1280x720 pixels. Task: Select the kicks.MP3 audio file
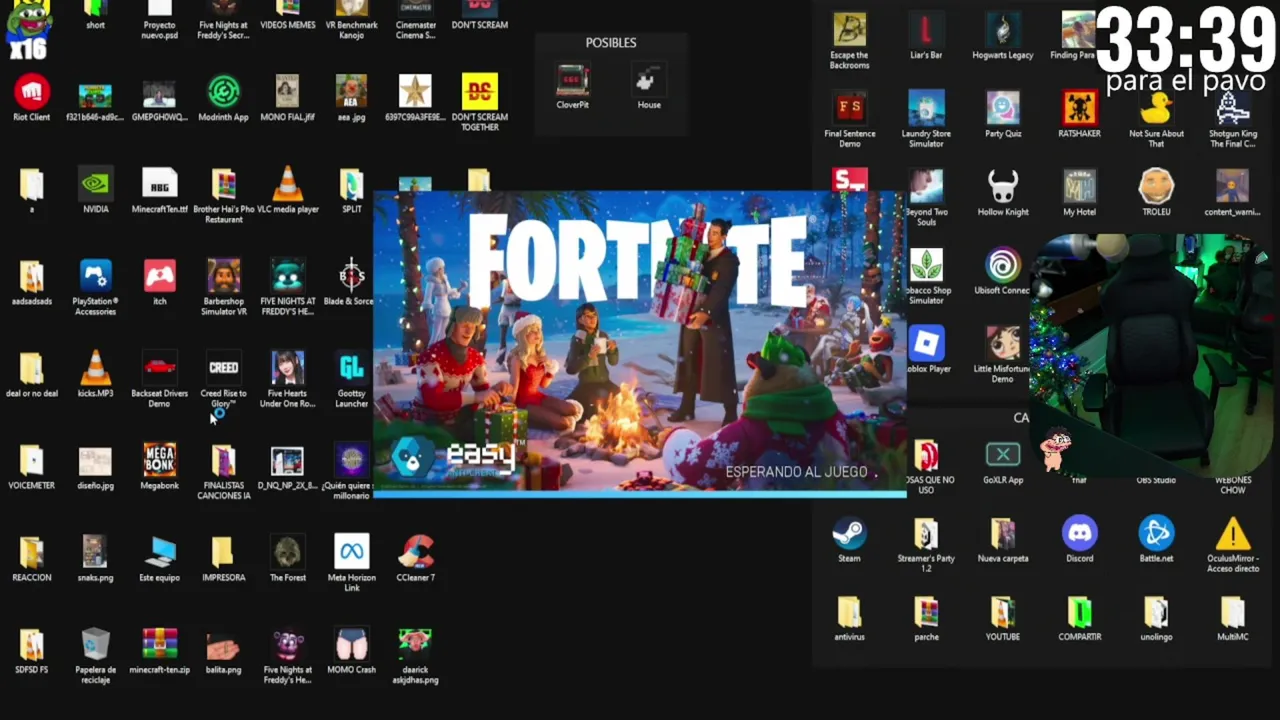95,369
